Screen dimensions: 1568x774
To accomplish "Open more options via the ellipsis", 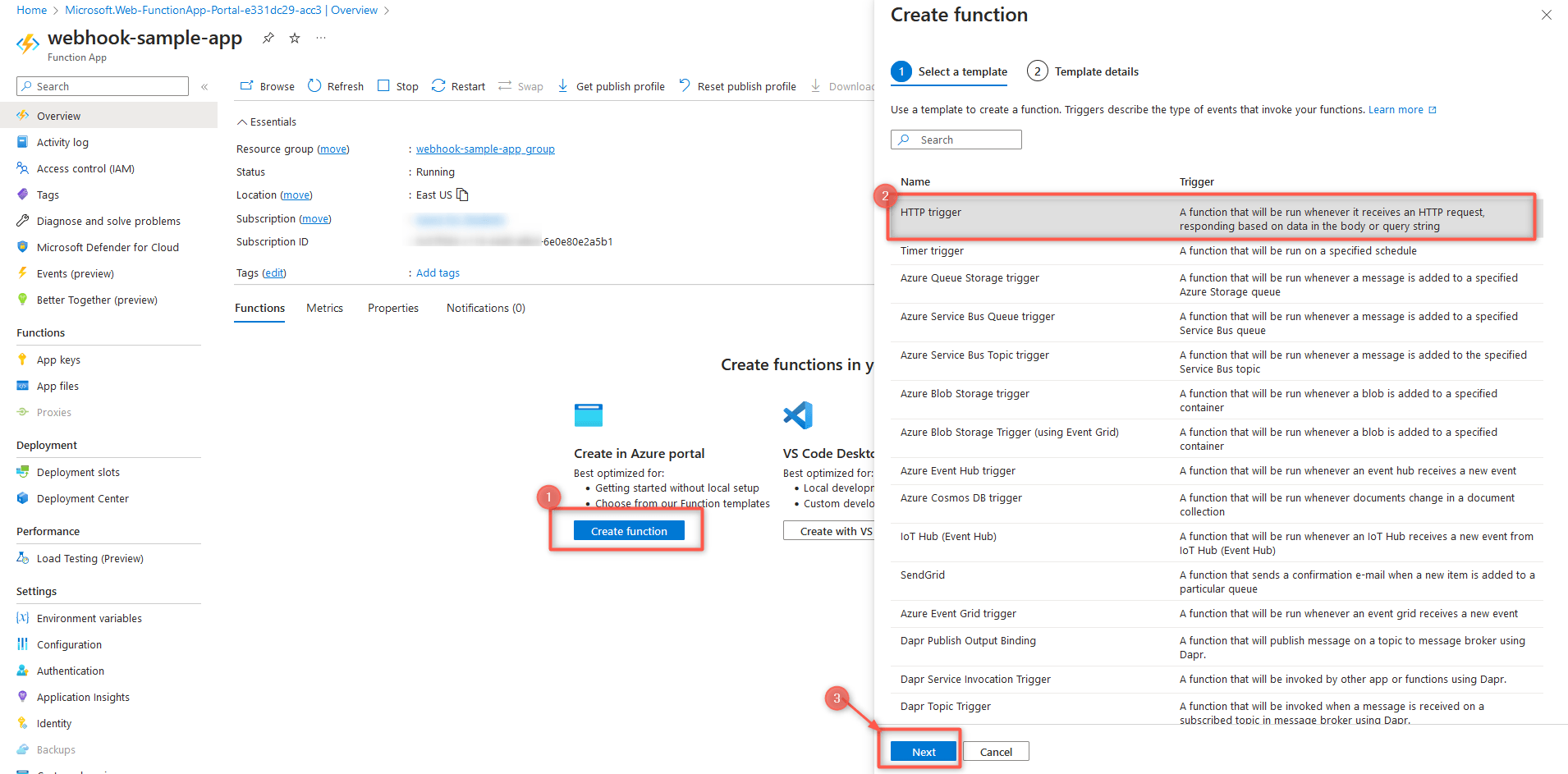I will tap(321, 38).
